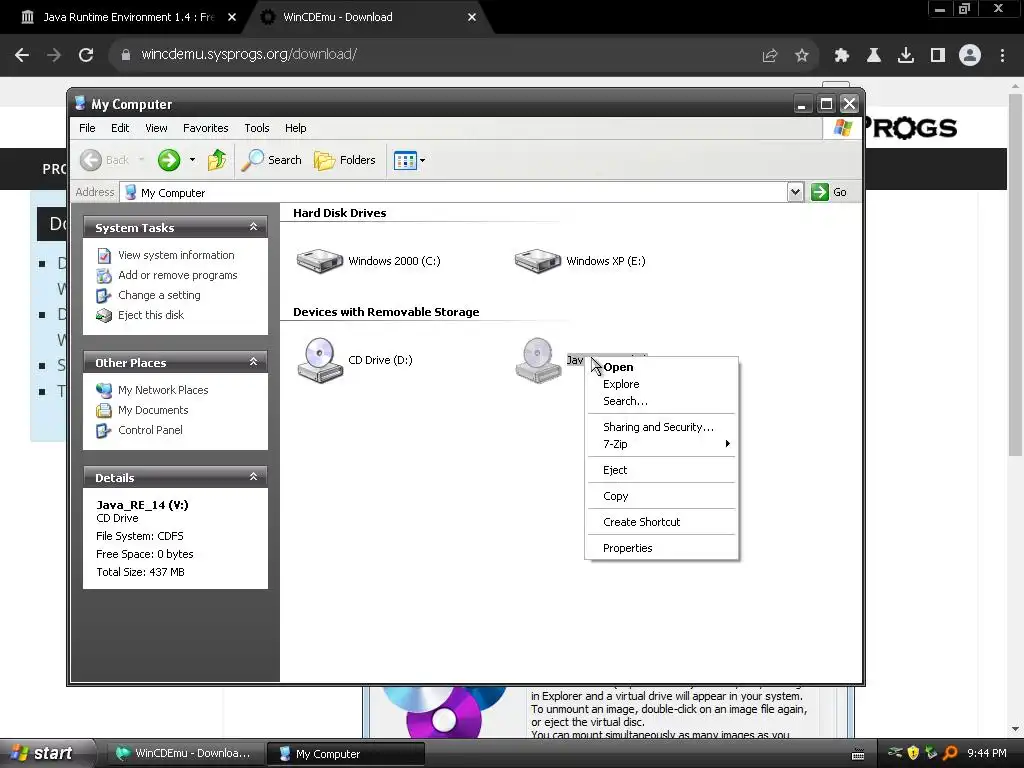The height and width of the screenshot is (768, 1024).
Task: Choose Open in context menu
Action: tap(662, 367)
